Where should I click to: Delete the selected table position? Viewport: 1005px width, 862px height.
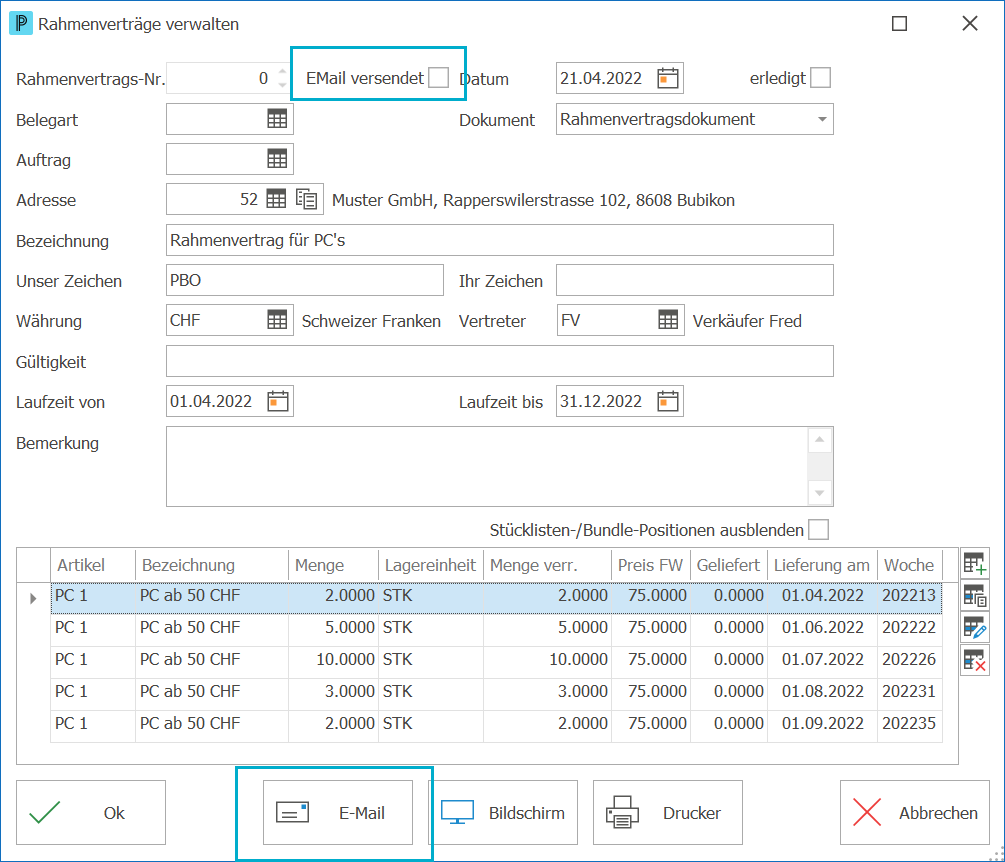(974, 659)
